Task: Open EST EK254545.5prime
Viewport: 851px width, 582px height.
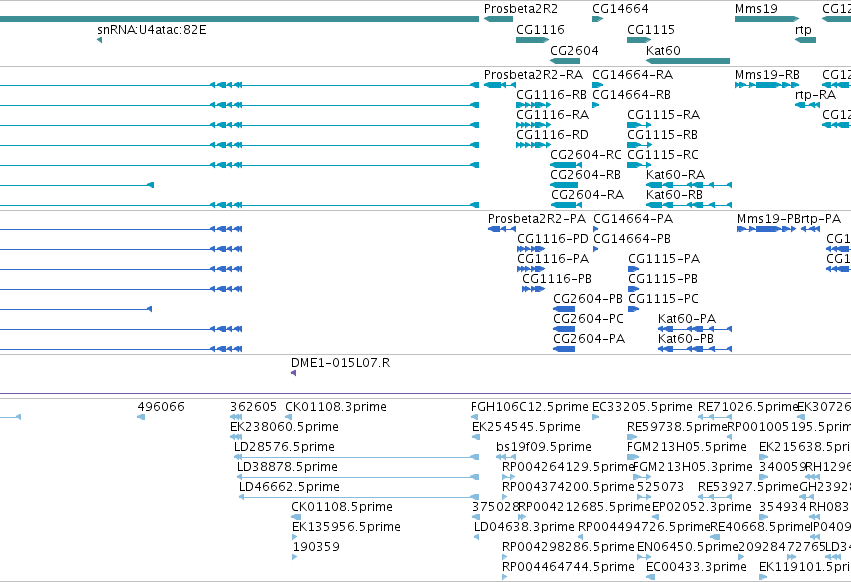Action: point(526,427)
